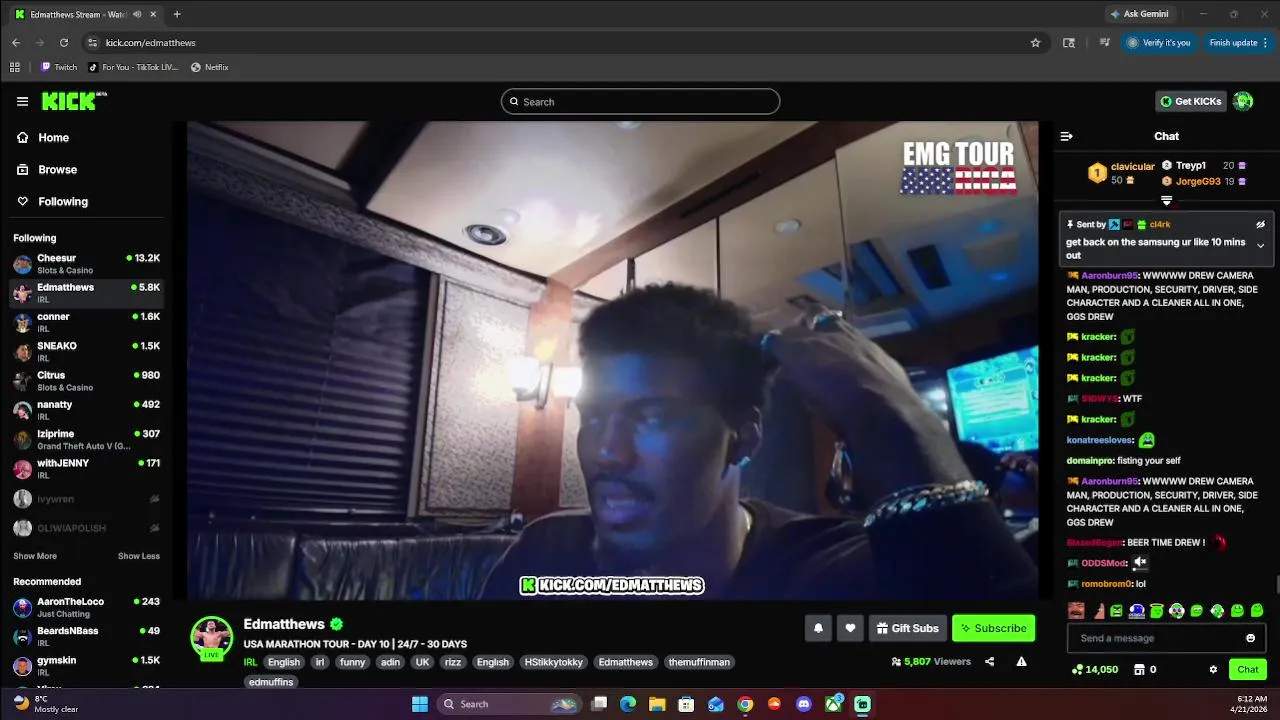Open Cheesur channel in Following
Viewport: 1280px width, 720px height.
pos(86,264)
